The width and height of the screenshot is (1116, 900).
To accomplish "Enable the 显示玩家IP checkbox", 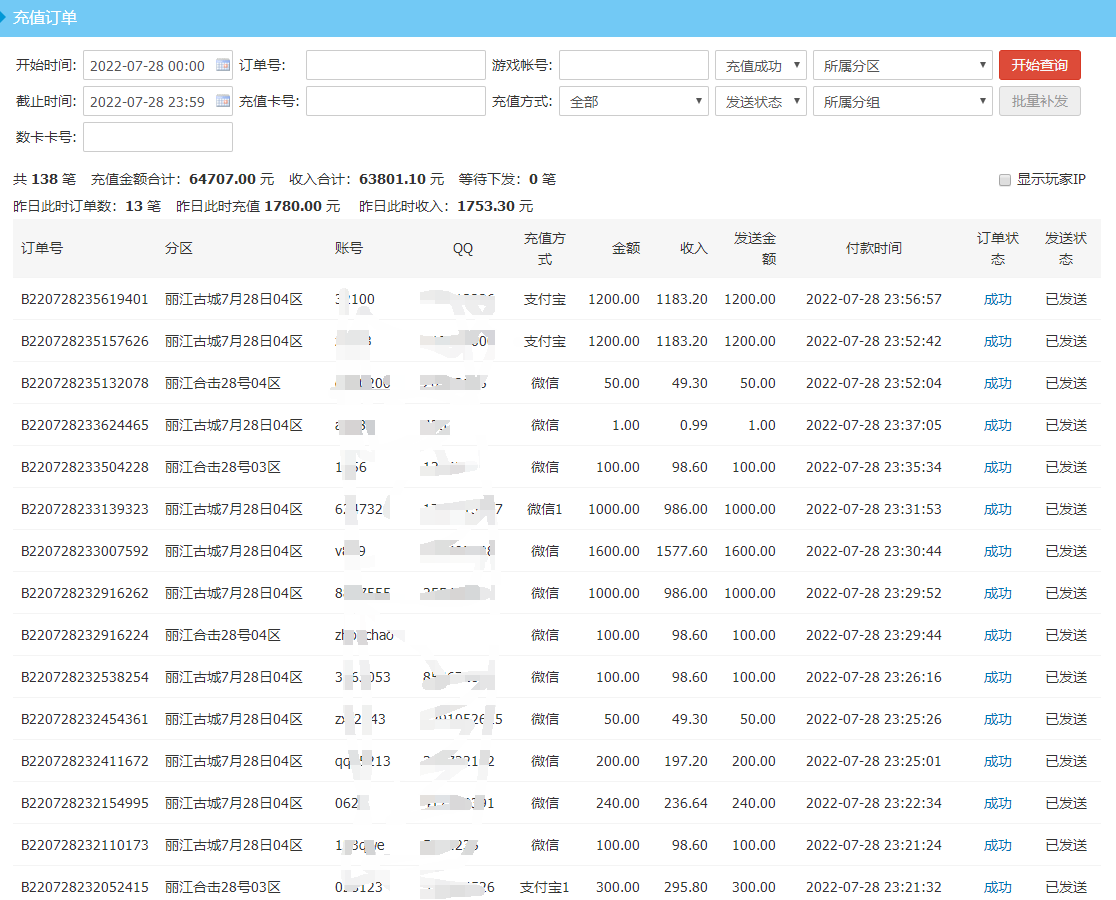I will pyautogui.click(x=1005, y=180).
